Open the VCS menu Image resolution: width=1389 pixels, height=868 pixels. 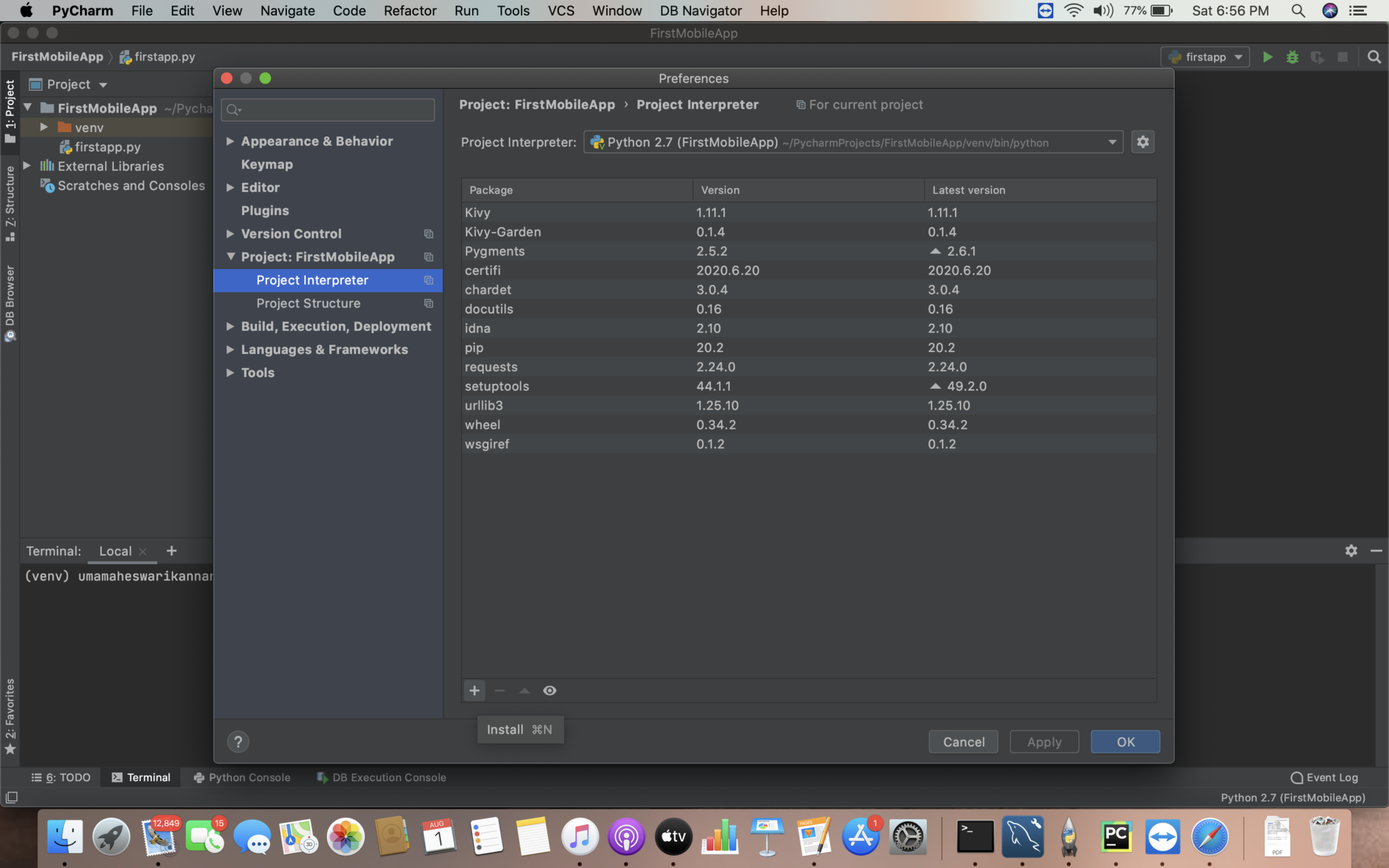click(561, 11)
